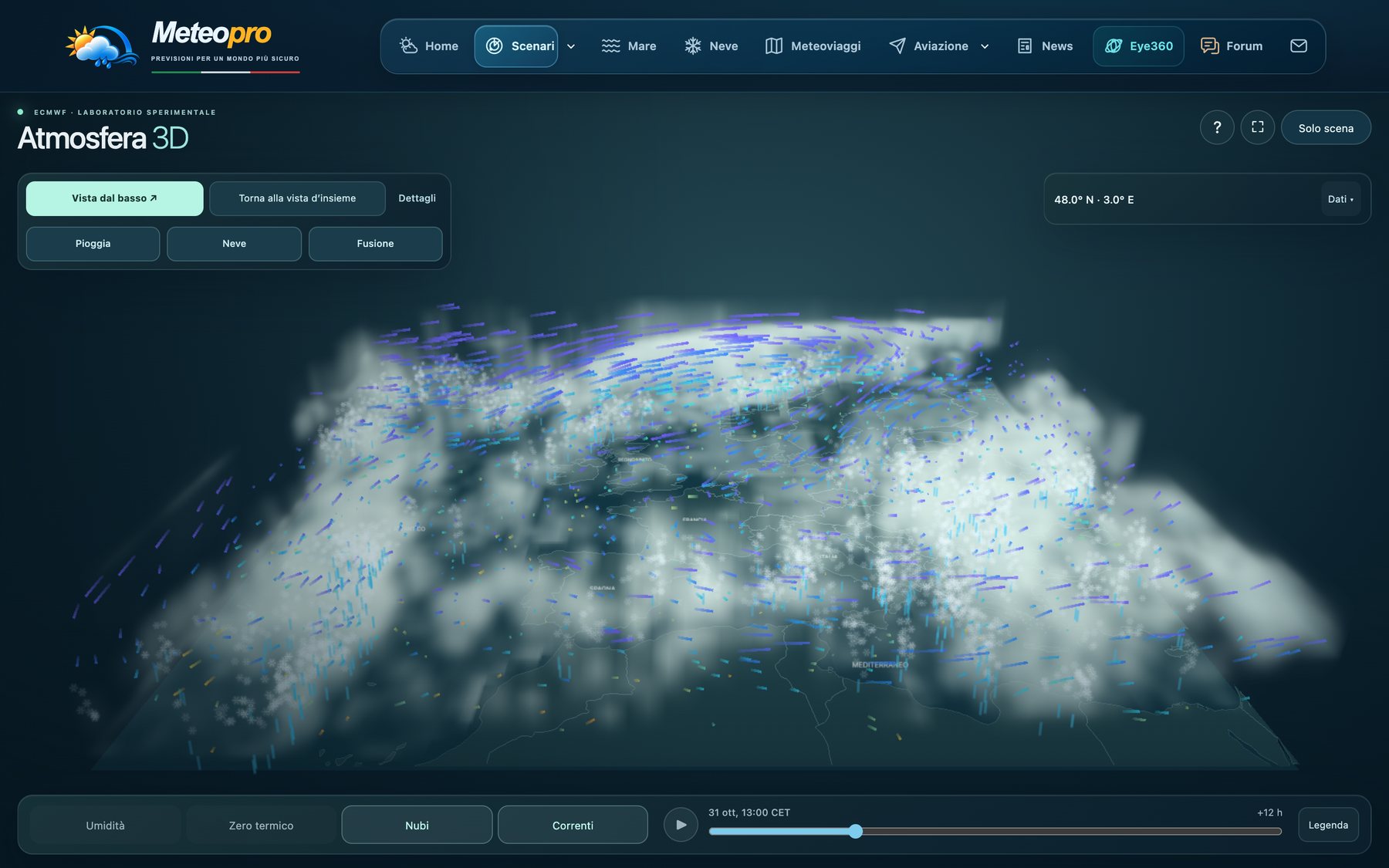Screen dimensions: 1389x868
Task: Open the News section
Action: tap(1045, 46)
